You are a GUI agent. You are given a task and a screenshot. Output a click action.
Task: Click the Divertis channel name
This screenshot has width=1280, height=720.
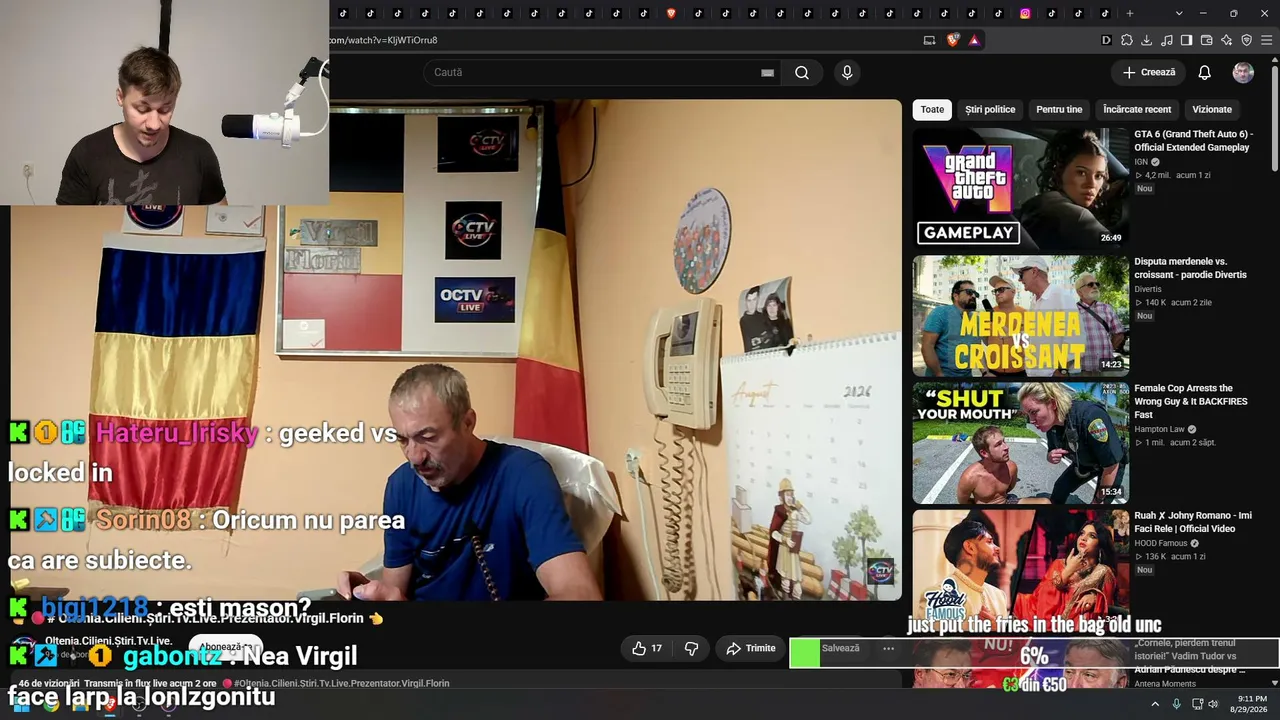[x=1148, y=289]
